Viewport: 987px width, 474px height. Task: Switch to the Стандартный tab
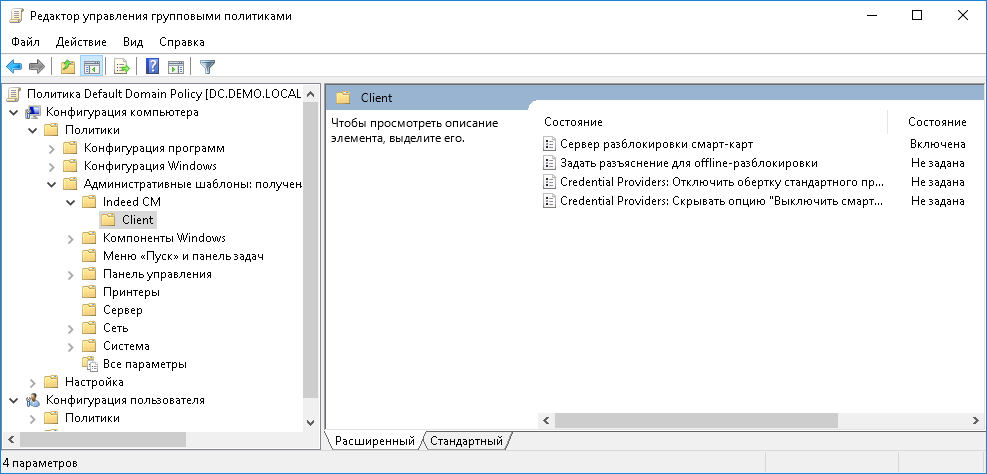pyautogui.click(x=466, y=441)
